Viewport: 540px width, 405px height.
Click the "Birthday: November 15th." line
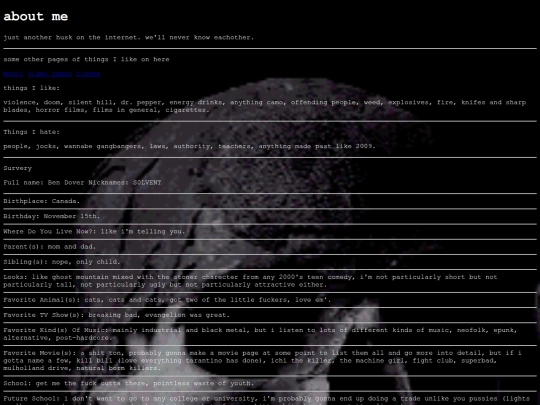point(52,216)
